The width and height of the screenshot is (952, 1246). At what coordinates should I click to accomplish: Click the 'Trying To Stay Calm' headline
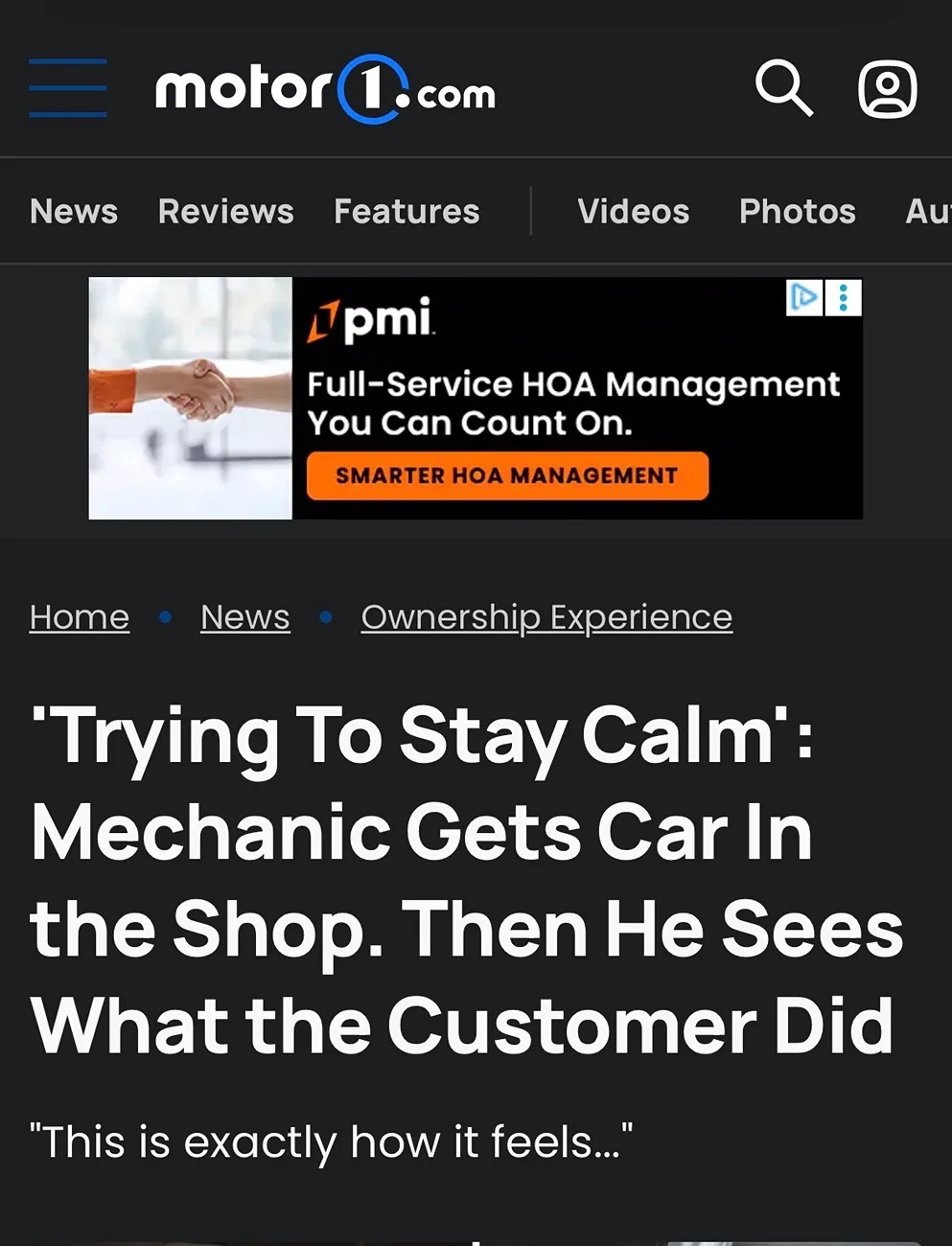pyautogui.click(x=467, y=881)
